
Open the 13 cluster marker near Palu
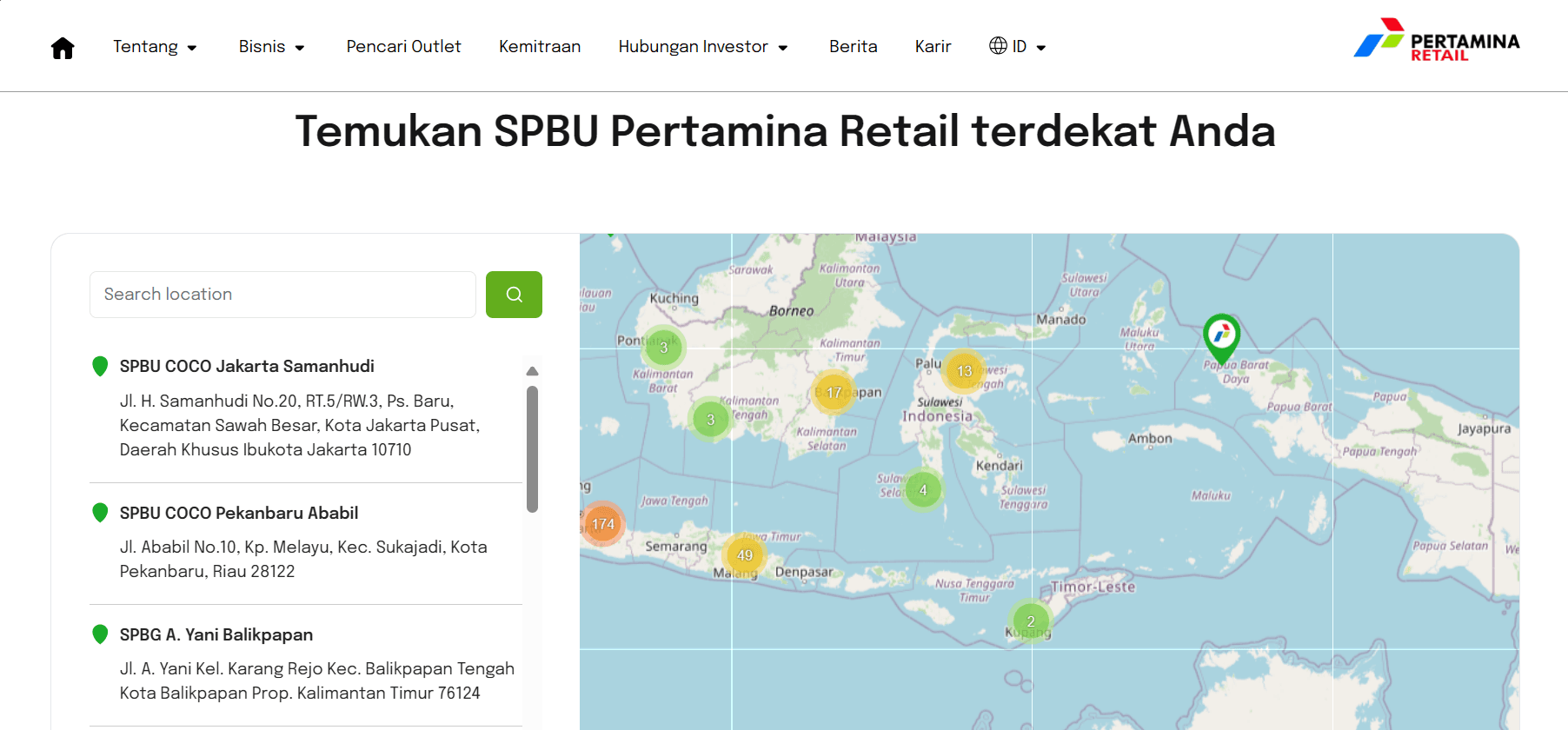[x=964, y=371]
